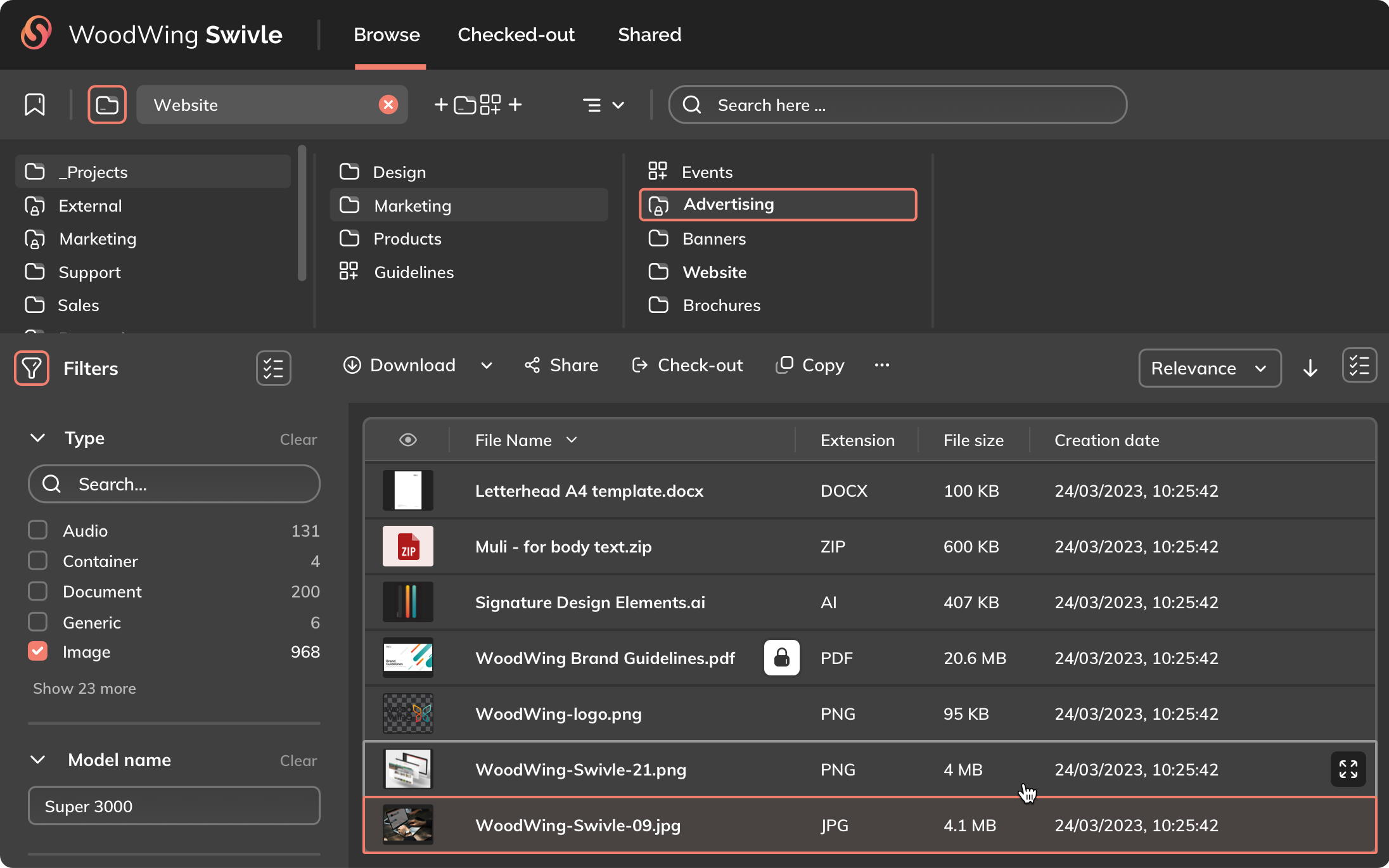This screenshot has height=868, width=1389.
Task: Click lock icon on Brand Guidelines PDF
Action: coord(781,658)
